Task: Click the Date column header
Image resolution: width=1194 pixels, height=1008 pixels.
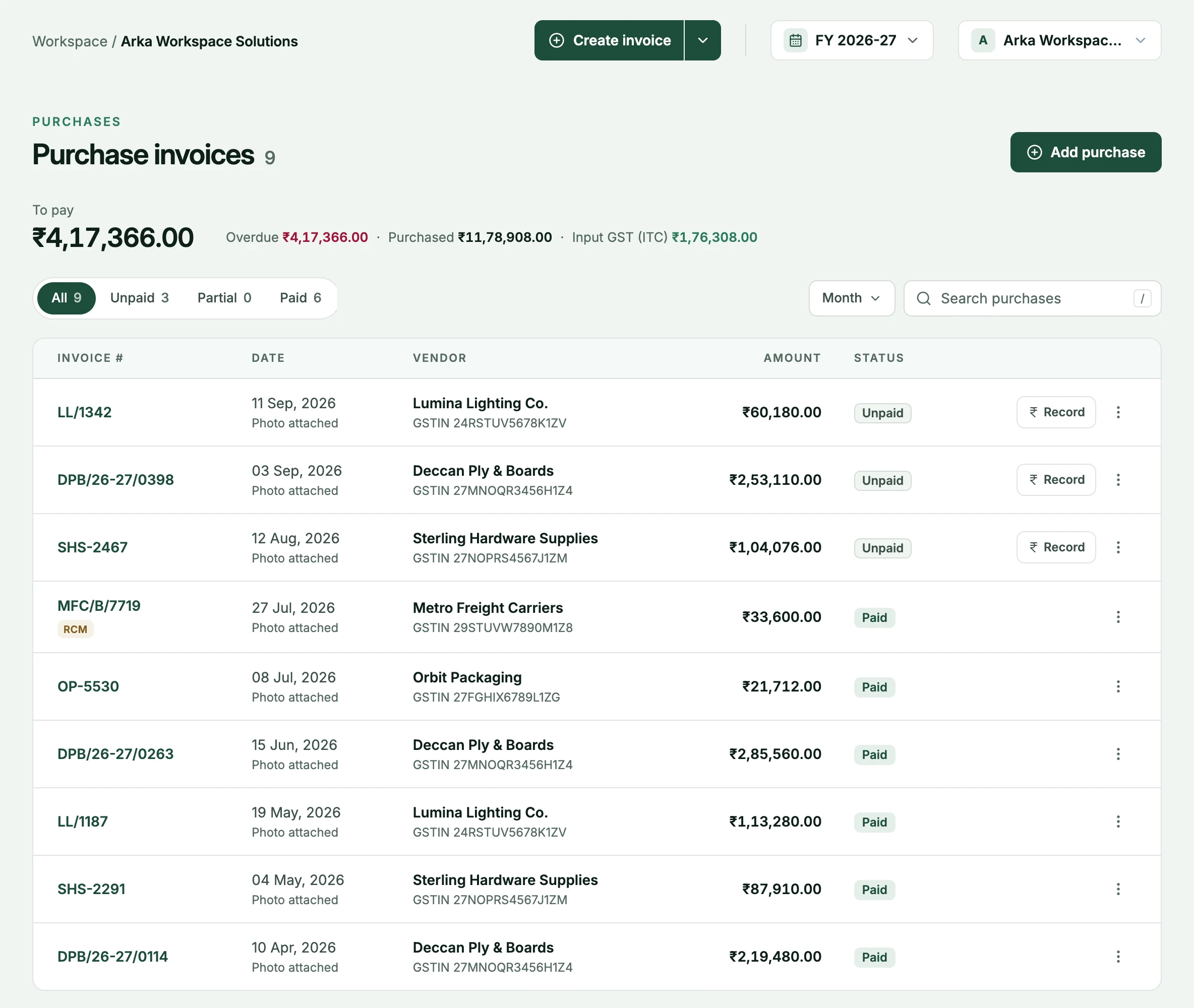Action: pyautogui.click(x=268, y=358)
